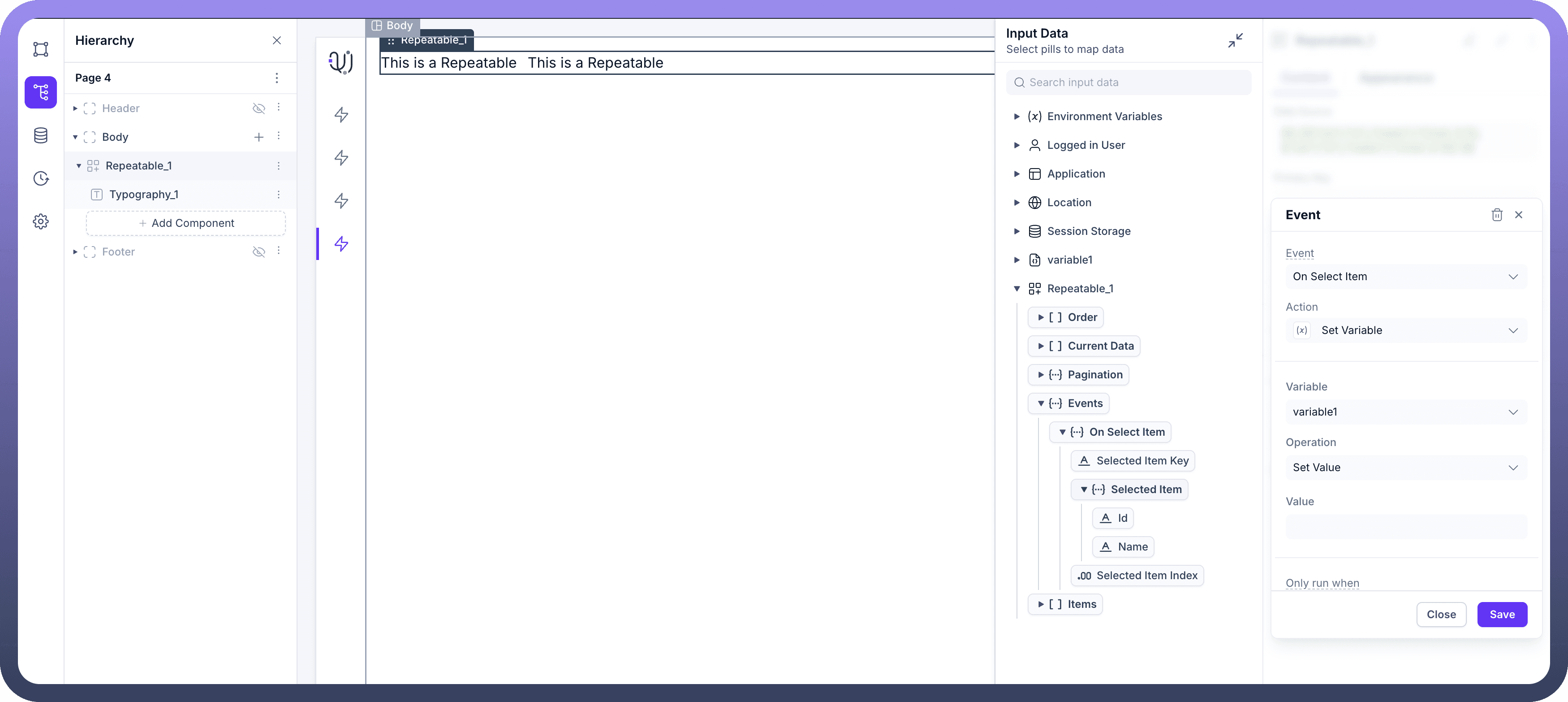This screenshot has width=1568, height=702.
Task: Select the Selected Item Key pill
Action: (1133, 461)
